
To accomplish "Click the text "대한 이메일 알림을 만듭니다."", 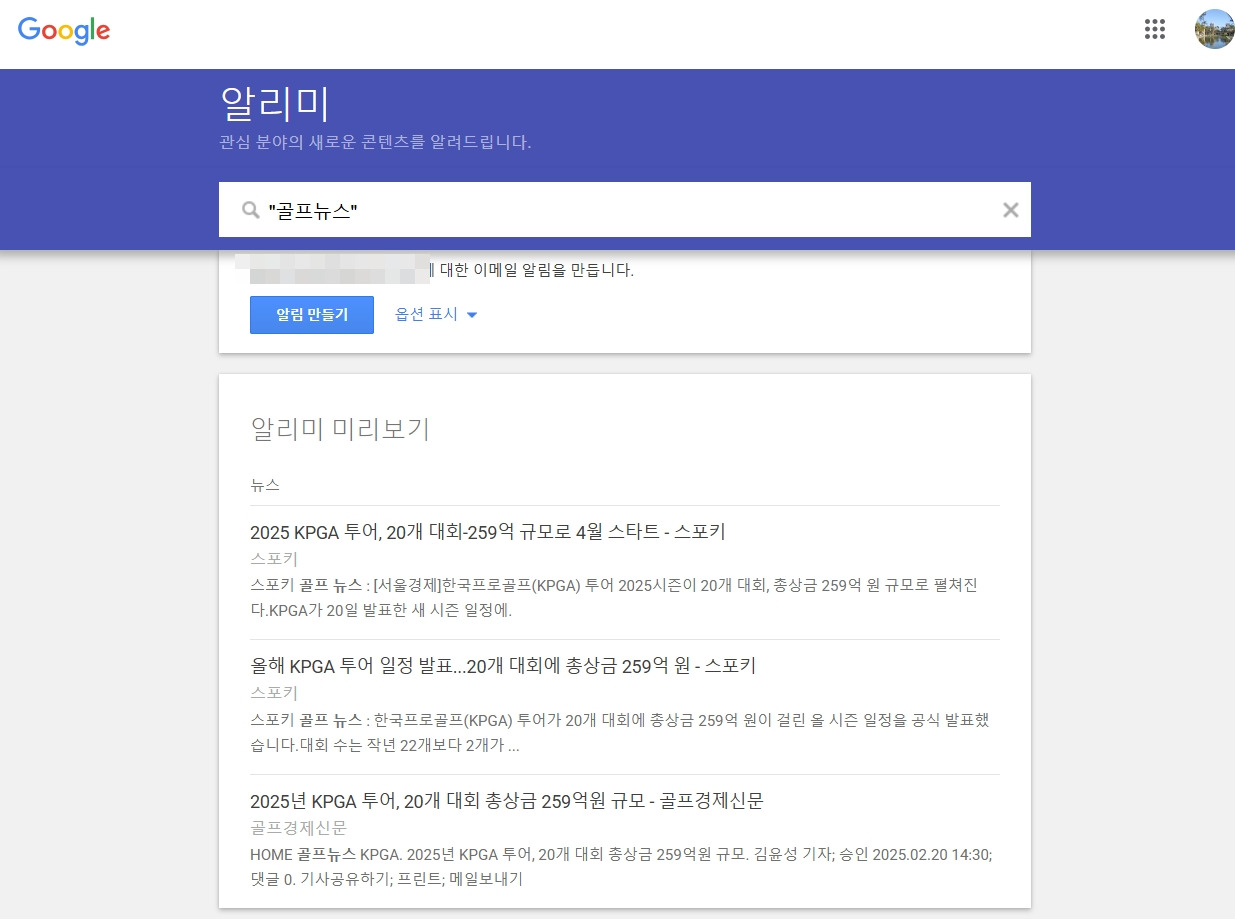I will 537,270.
